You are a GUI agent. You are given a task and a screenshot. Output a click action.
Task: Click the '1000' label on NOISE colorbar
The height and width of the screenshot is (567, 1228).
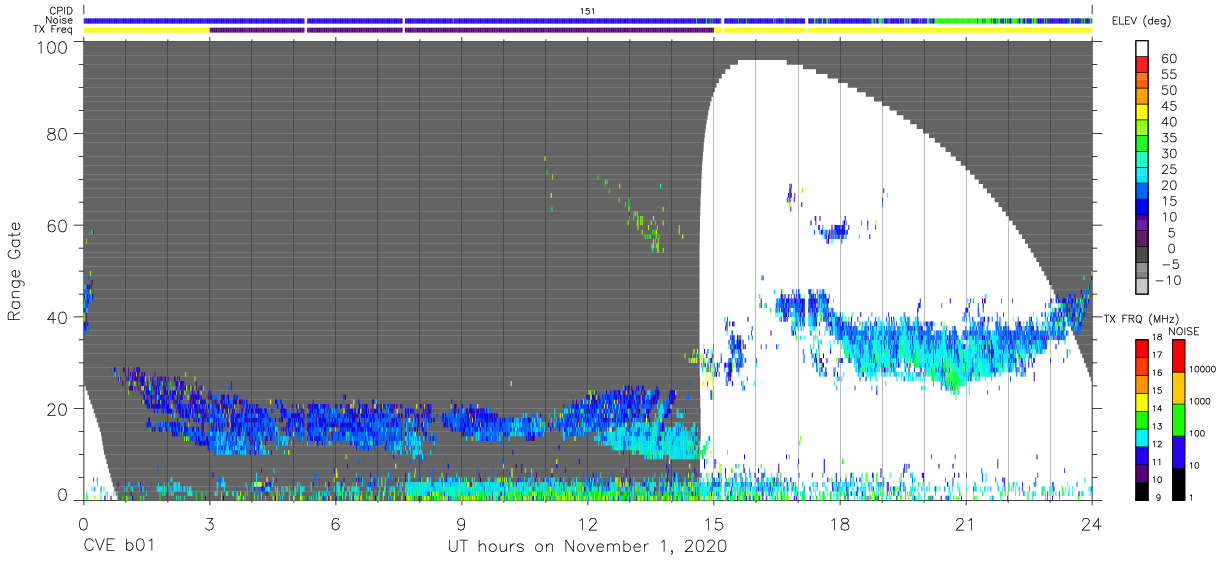coord(1201,401)
